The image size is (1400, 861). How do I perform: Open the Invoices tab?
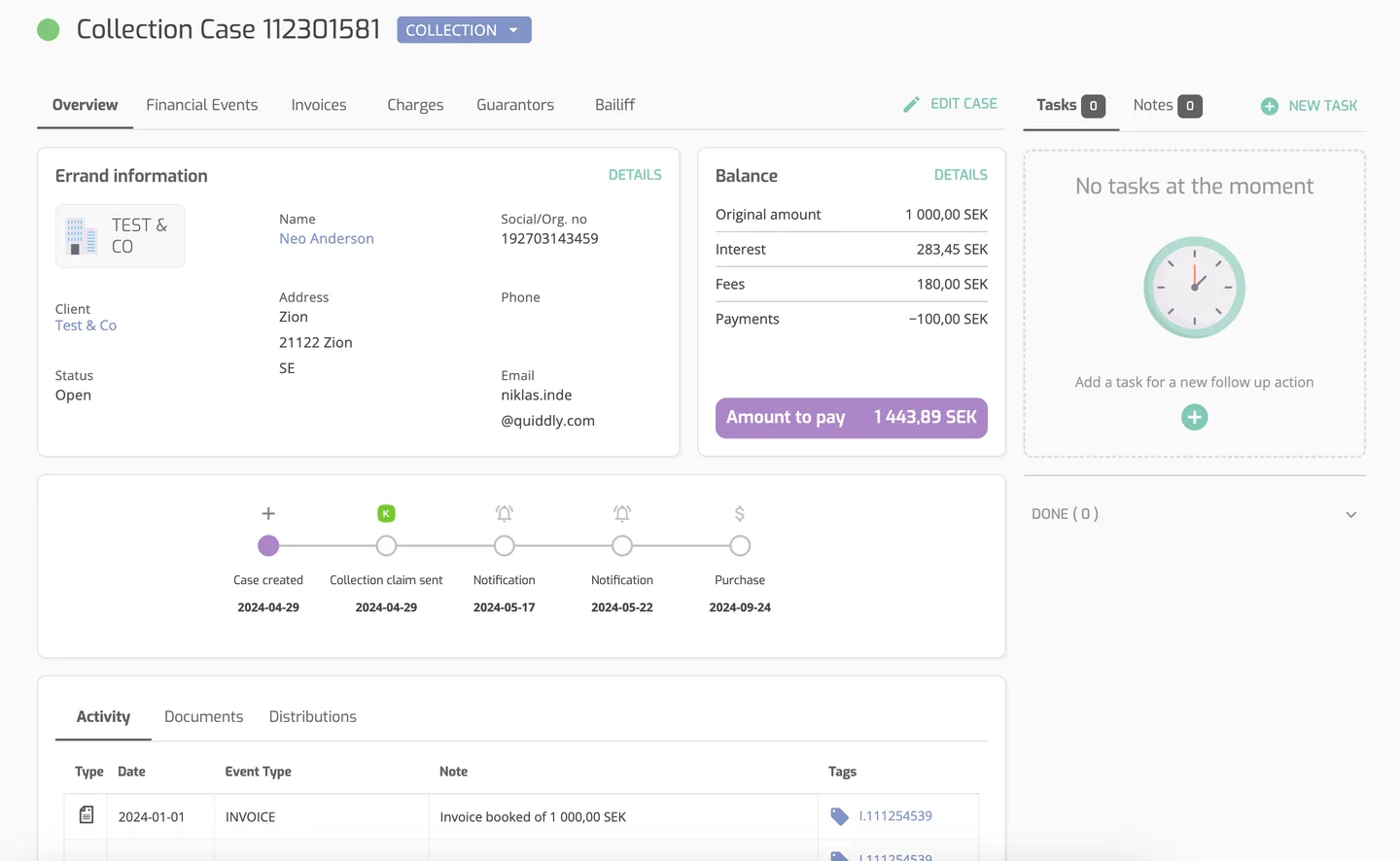pyautogui.click(x=319, y=104)
